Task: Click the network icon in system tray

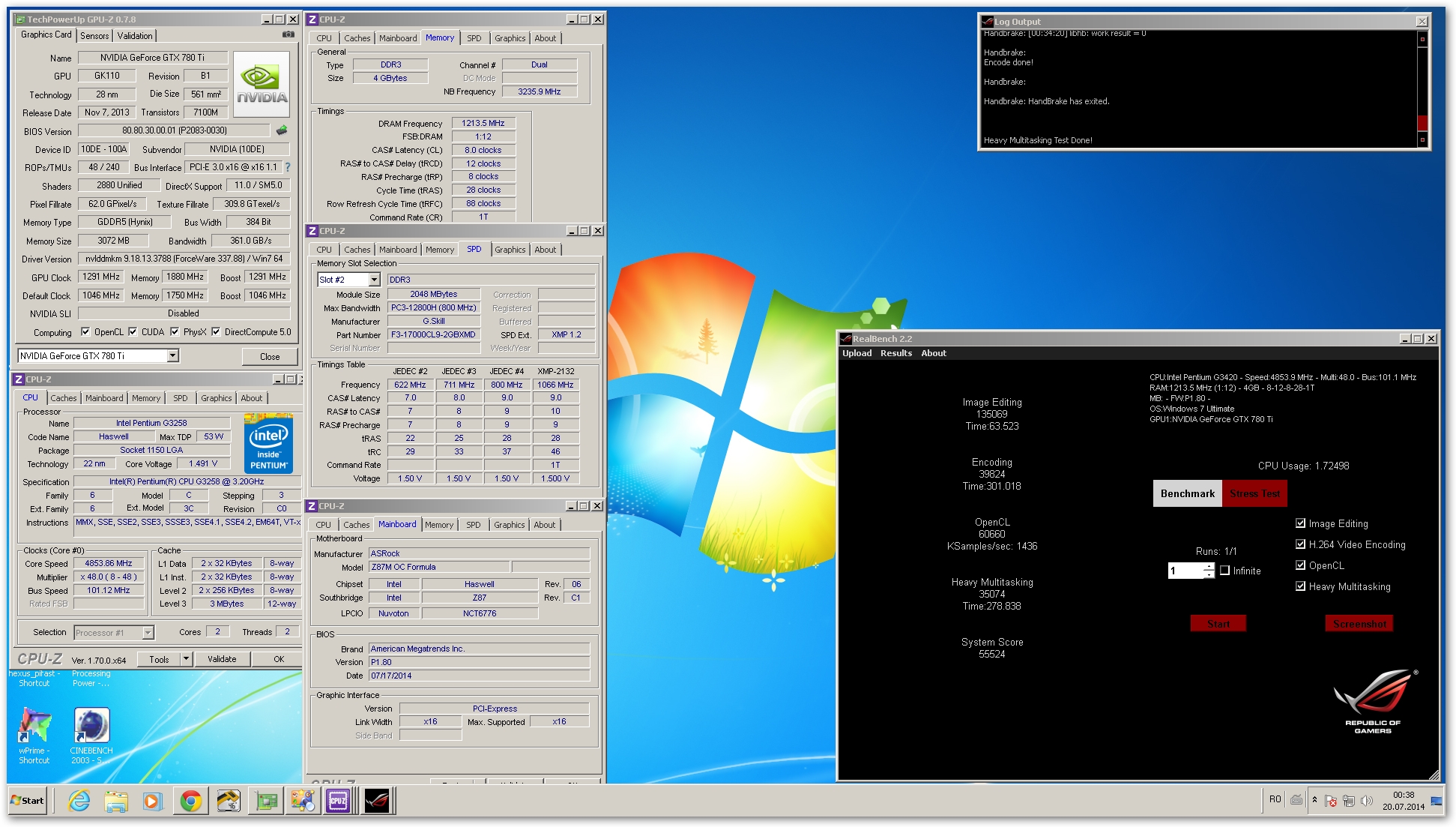Action: coord(1349,801)
